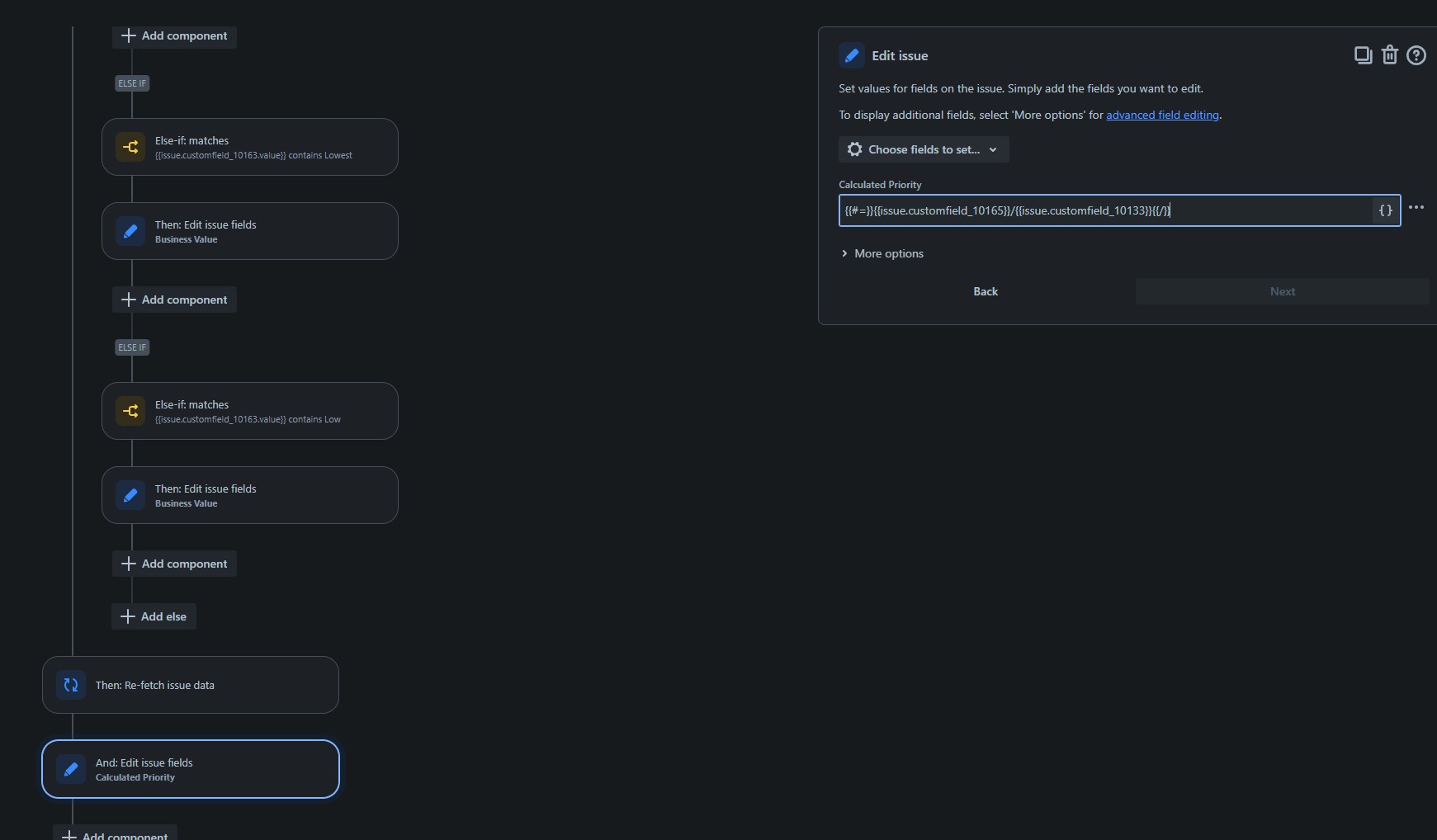
Task: Open the advanced field editing link
Action: tap(1162, 115)
